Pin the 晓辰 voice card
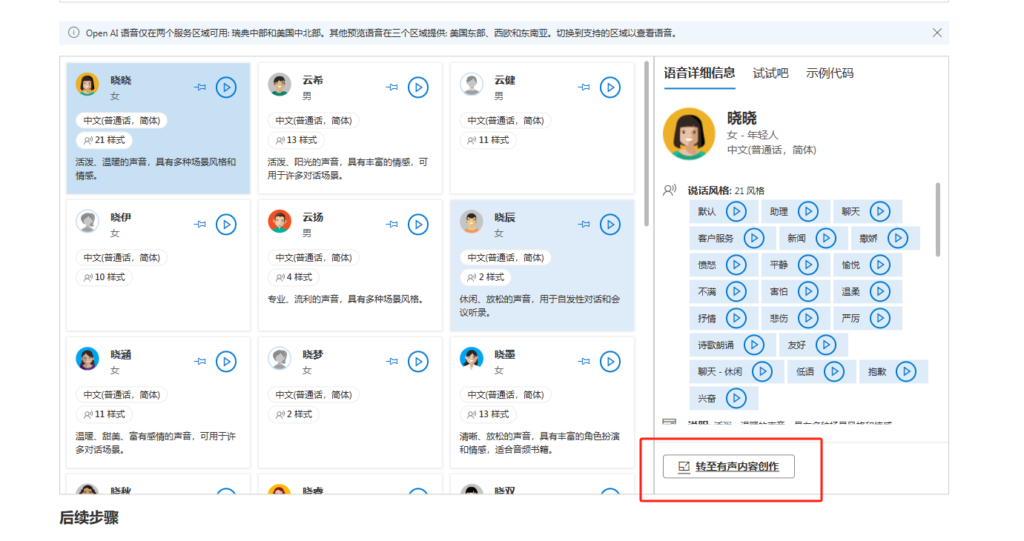Viewport: 1024px width, 541px height. click(584, 224)
